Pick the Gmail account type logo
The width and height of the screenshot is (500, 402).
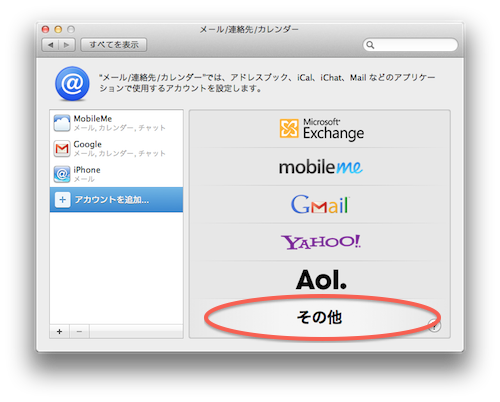click(320, 204)
